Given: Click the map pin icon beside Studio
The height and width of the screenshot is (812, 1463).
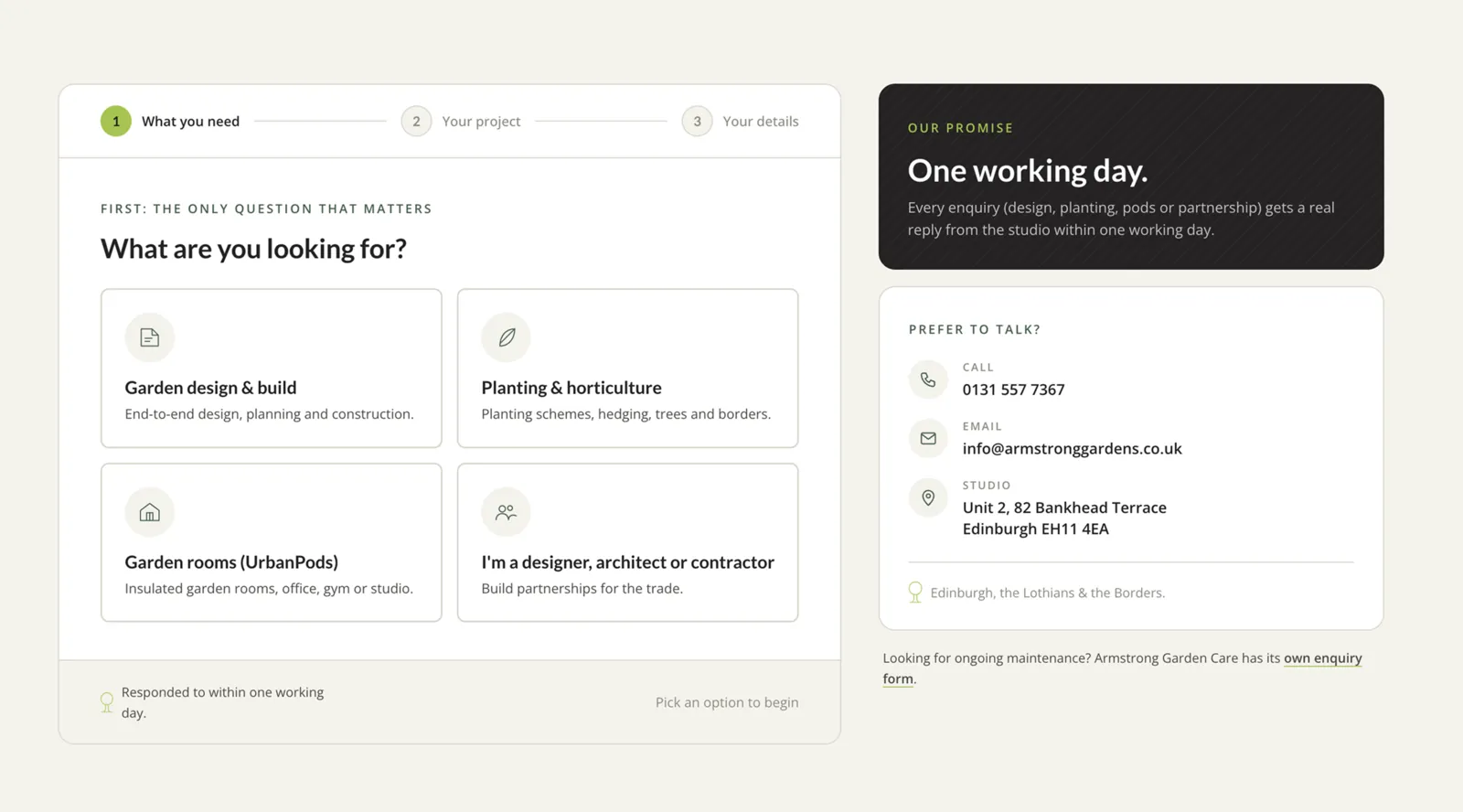Looking at the screenshot, I should [928, 497].
